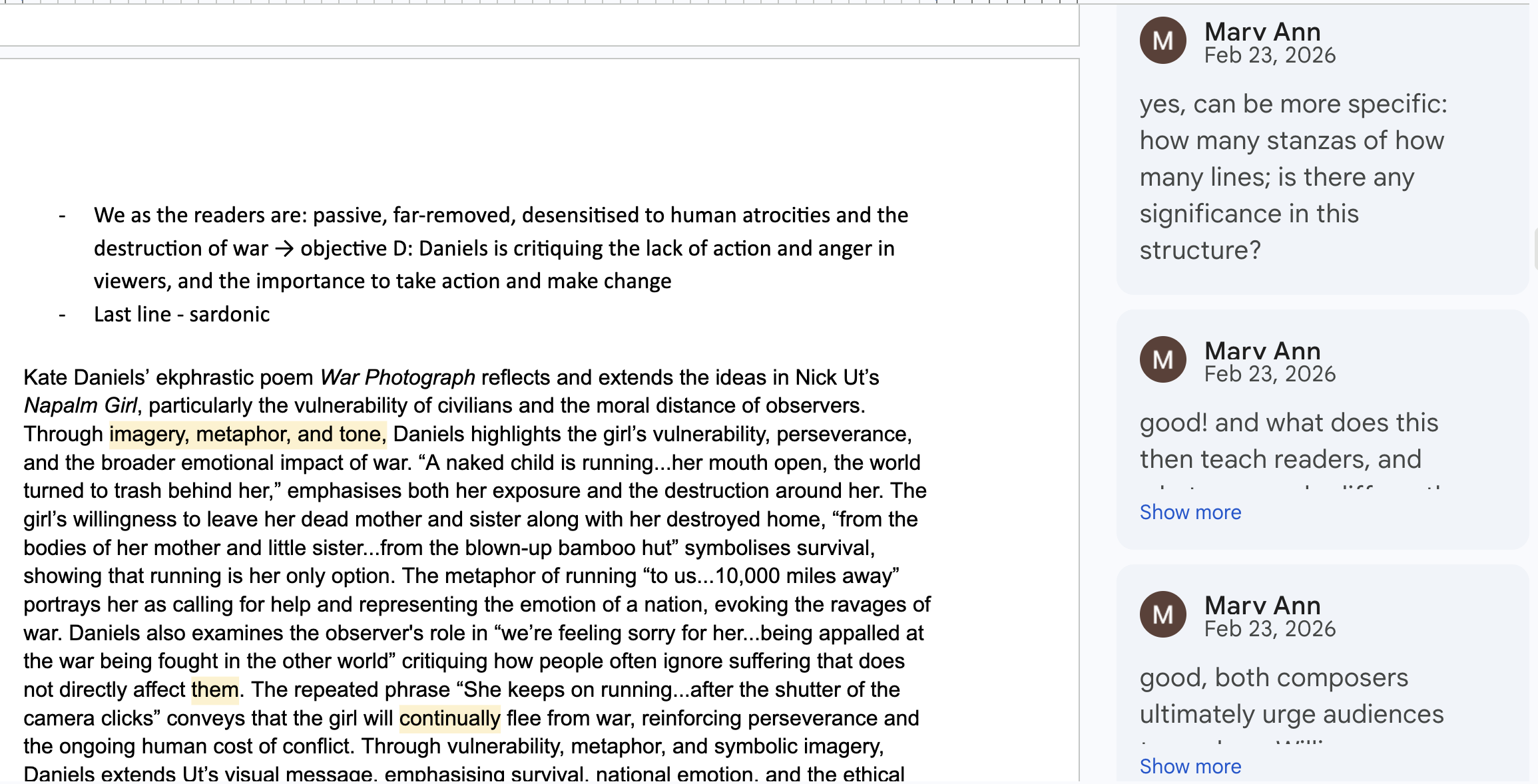Place cursor in the bullet "Last line - sardonic"

pos(182,314)
